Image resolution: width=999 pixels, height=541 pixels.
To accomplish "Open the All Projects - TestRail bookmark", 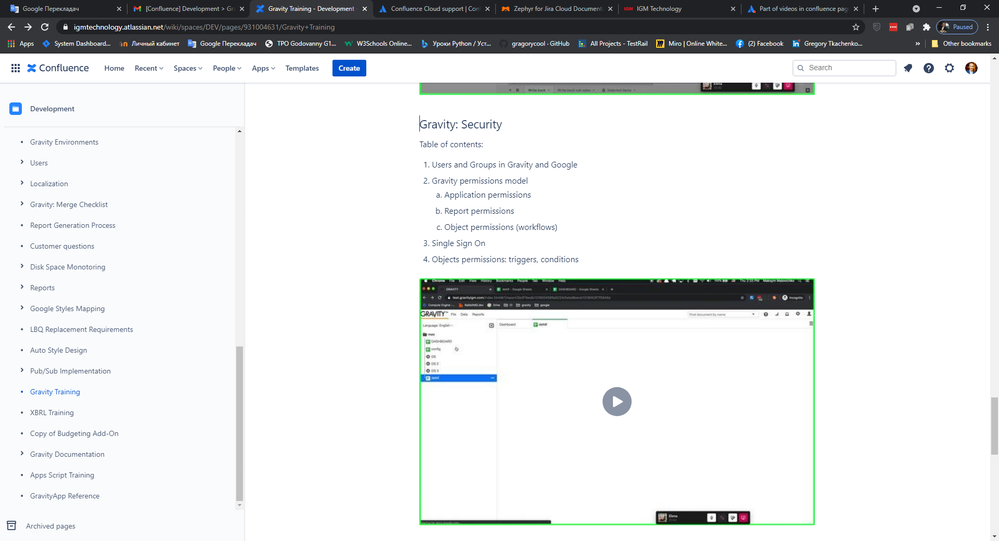I will 613,43.
